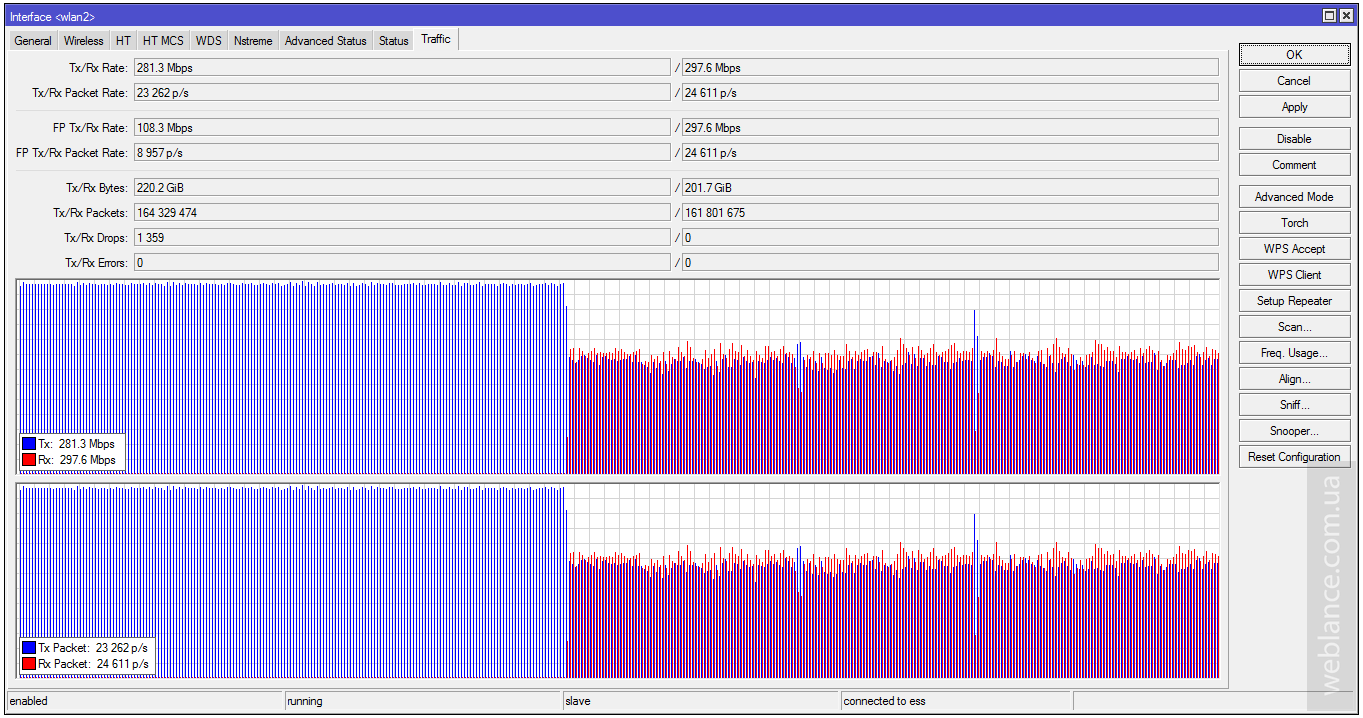Image resolution: width=1363 pixels, height=718 pixels.
Task: Click the OK button
Action: click(x=1294, y=55)
